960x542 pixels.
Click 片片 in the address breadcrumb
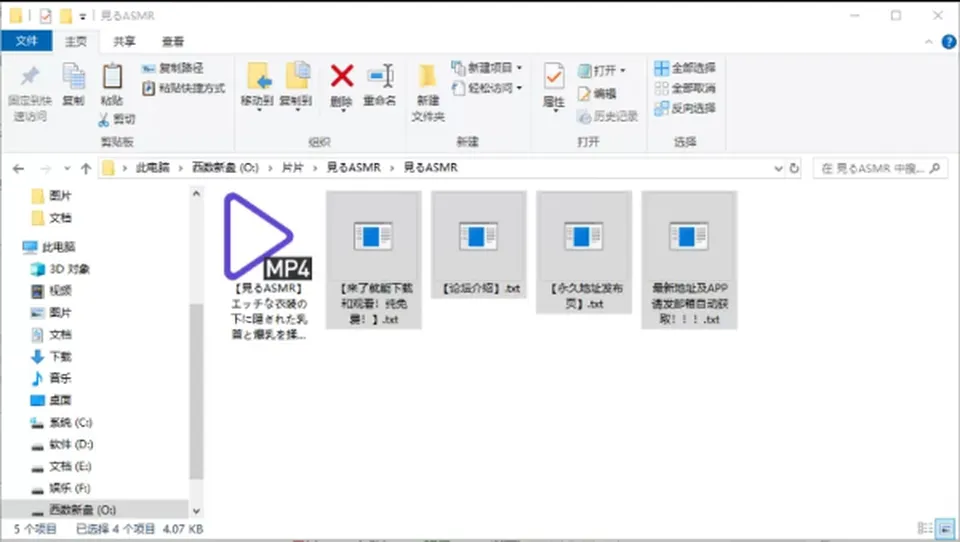click(292, 168)
